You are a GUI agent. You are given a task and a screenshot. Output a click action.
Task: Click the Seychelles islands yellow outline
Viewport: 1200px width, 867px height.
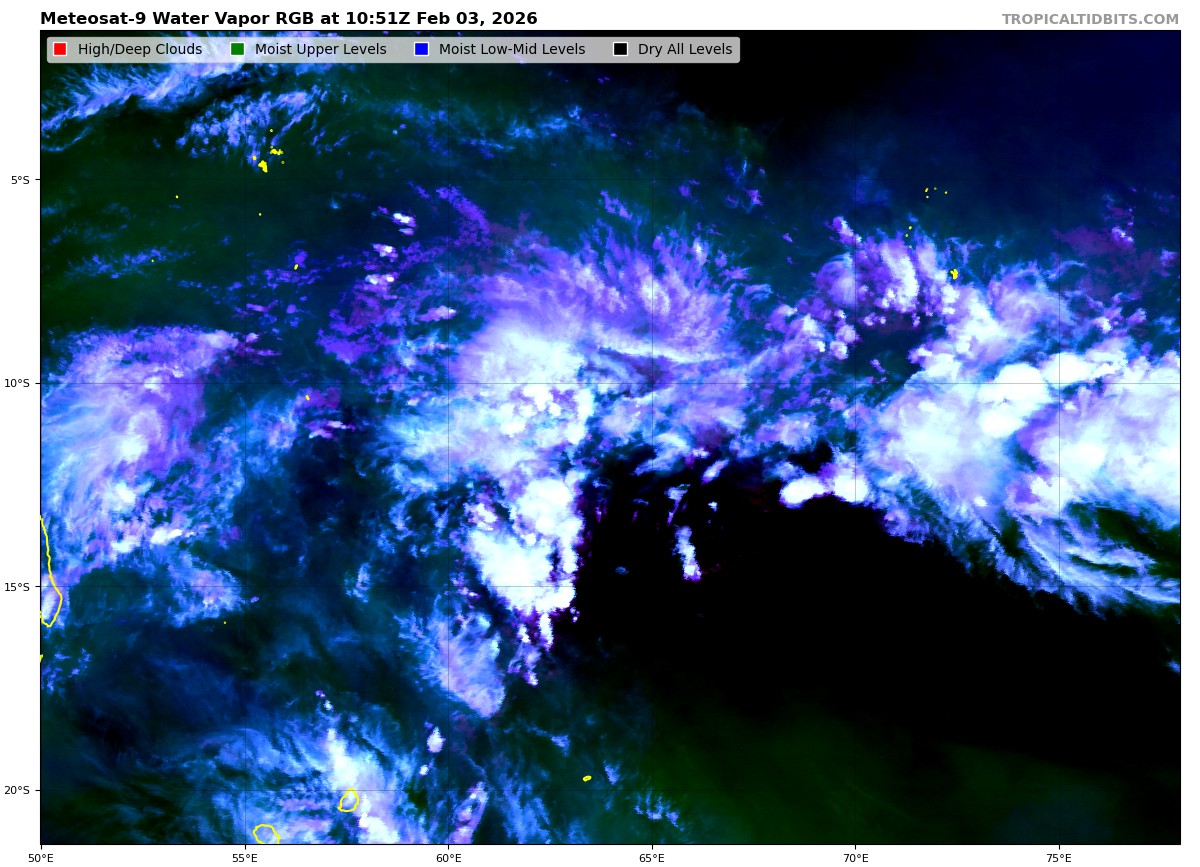[263, 165]
